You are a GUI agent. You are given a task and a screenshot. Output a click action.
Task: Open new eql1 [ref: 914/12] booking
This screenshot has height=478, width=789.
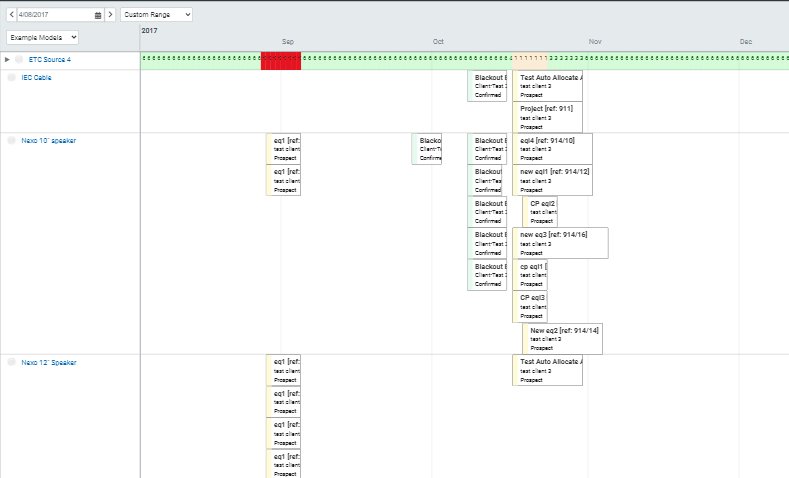click(x=553, y=180)
